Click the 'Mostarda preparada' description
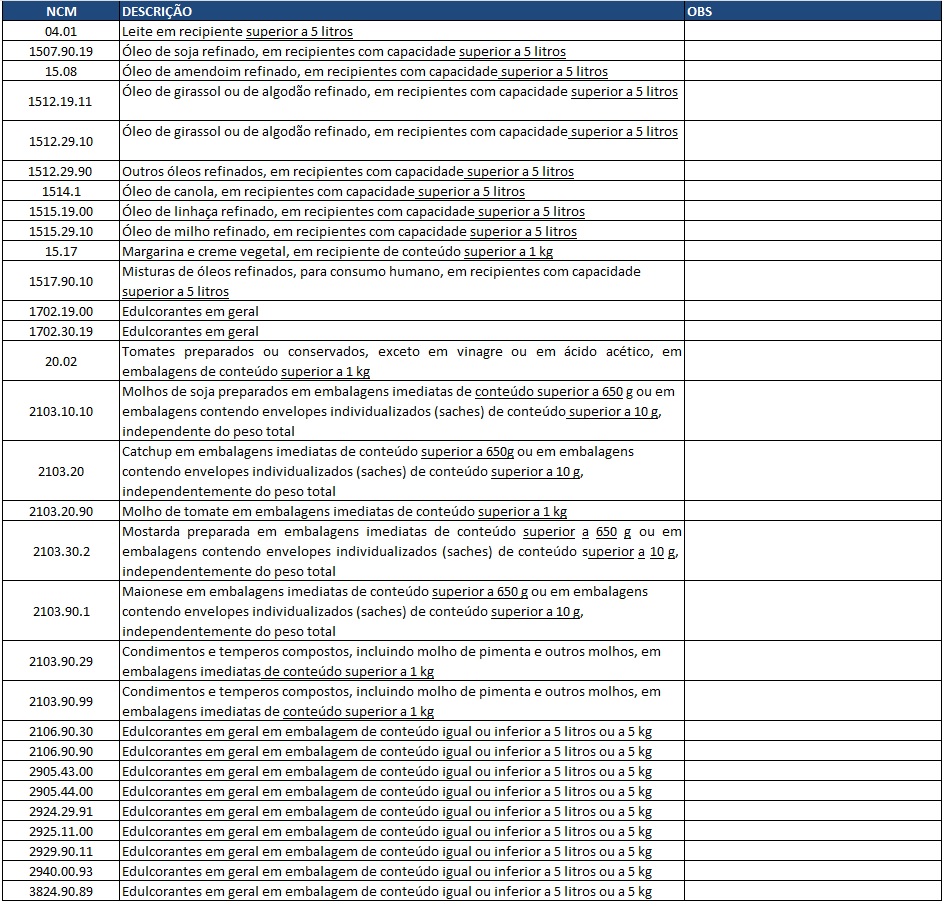 tap(402, 551)
